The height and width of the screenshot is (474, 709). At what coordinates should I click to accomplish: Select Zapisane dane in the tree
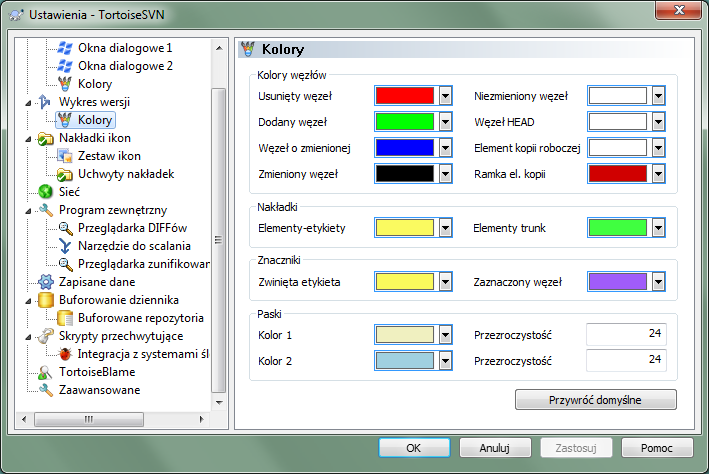coord(97,282)
